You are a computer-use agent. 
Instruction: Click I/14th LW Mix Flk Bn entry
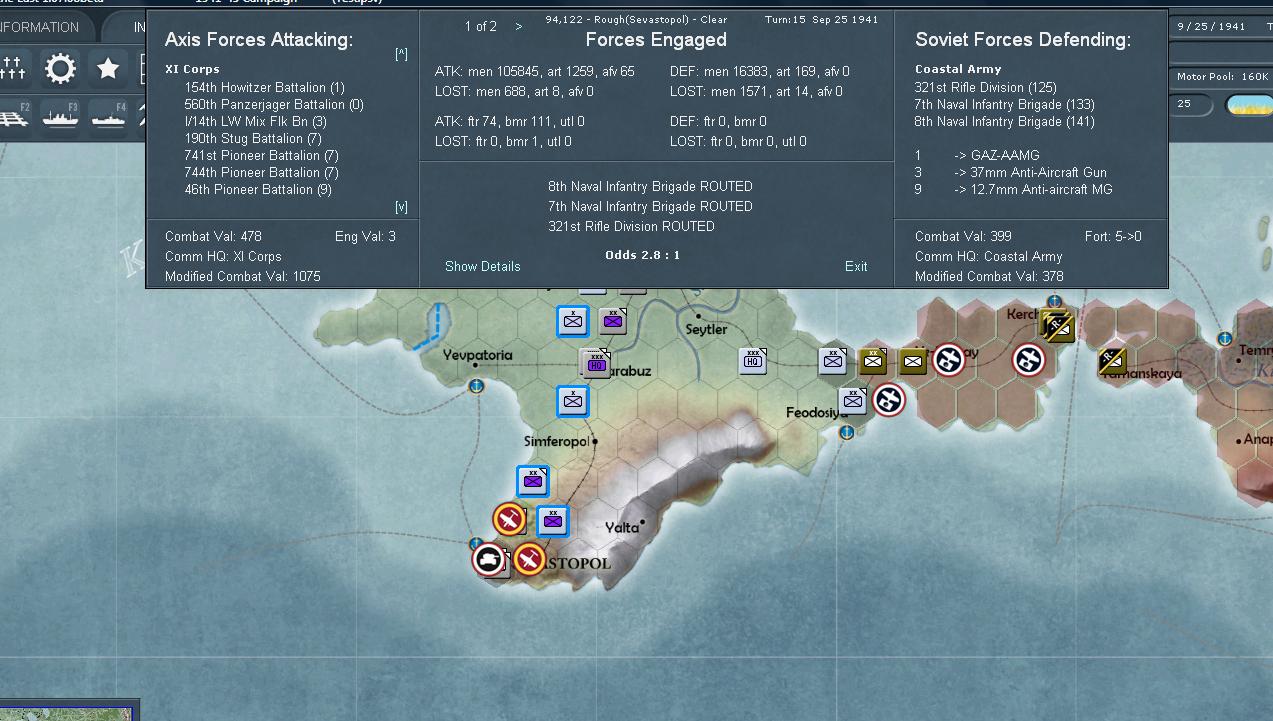click(255, 122)
